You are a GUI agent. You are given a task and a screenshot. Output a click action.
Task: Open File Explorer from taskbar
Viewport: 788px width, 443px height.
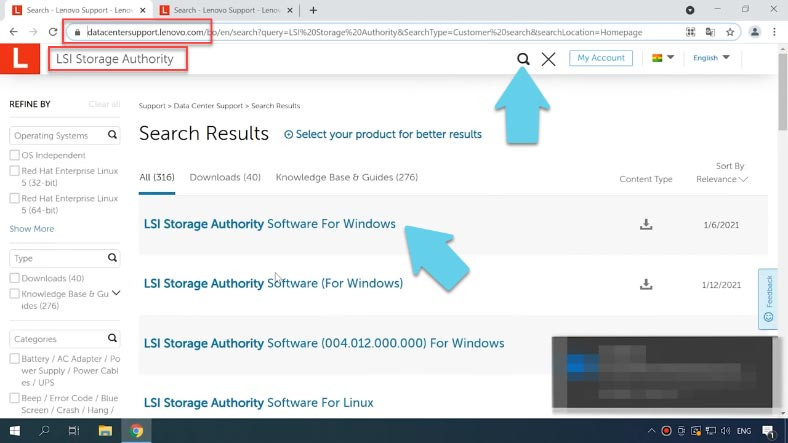click(105, 431)
